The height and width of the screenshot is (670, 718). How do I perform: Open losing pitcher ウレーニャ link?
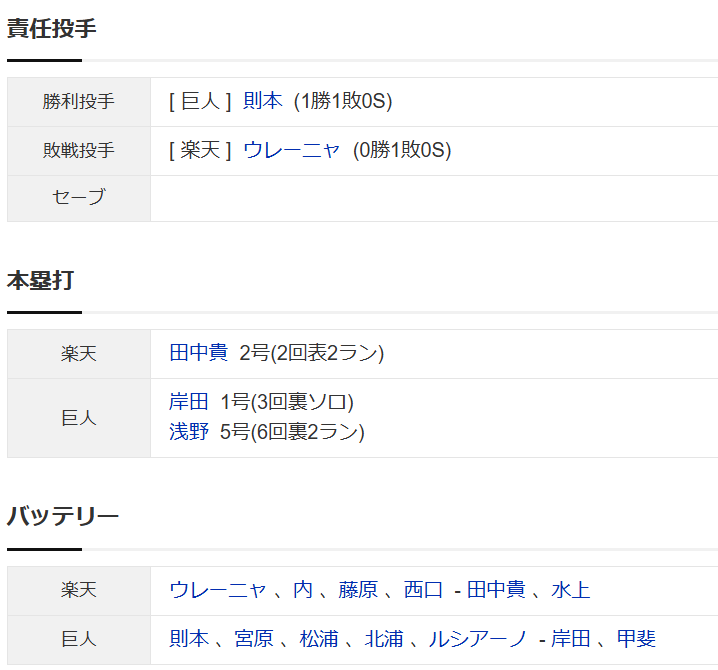(x=291, y=150)
